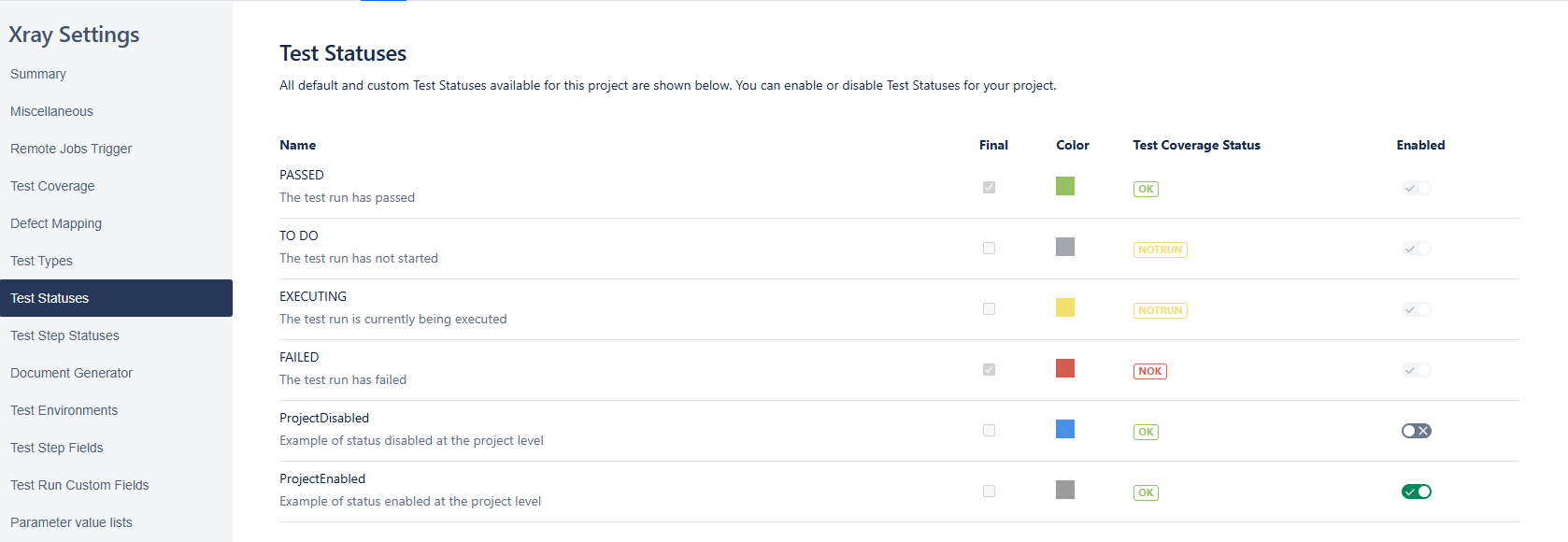Viewport: 1568px width, 542px height.
Task: Click the yellow EXECUTING color swatch
Action: pyautogui.click(x=1065, y=307)
